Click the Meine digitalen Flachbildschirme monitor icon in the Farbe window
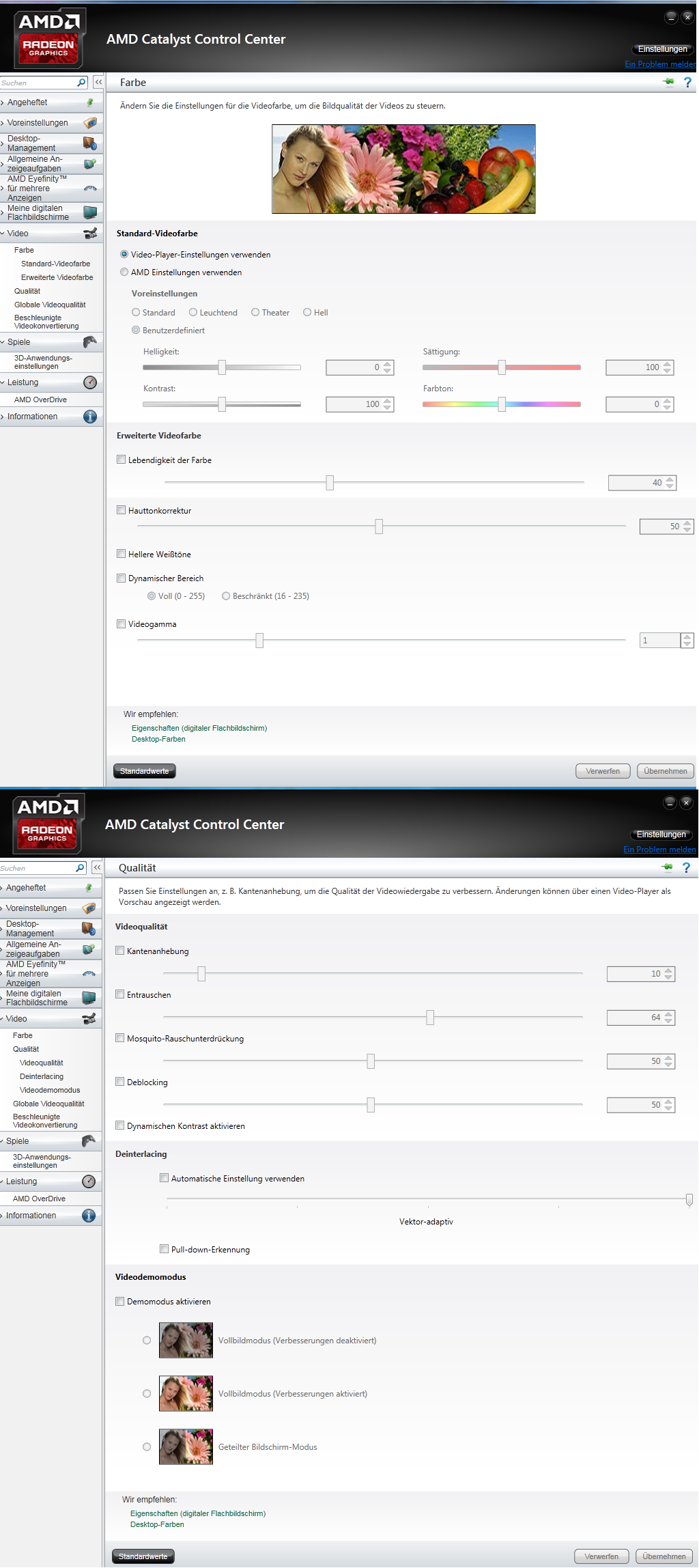This screenshot has height=1568, width=699. pos(89,212)
